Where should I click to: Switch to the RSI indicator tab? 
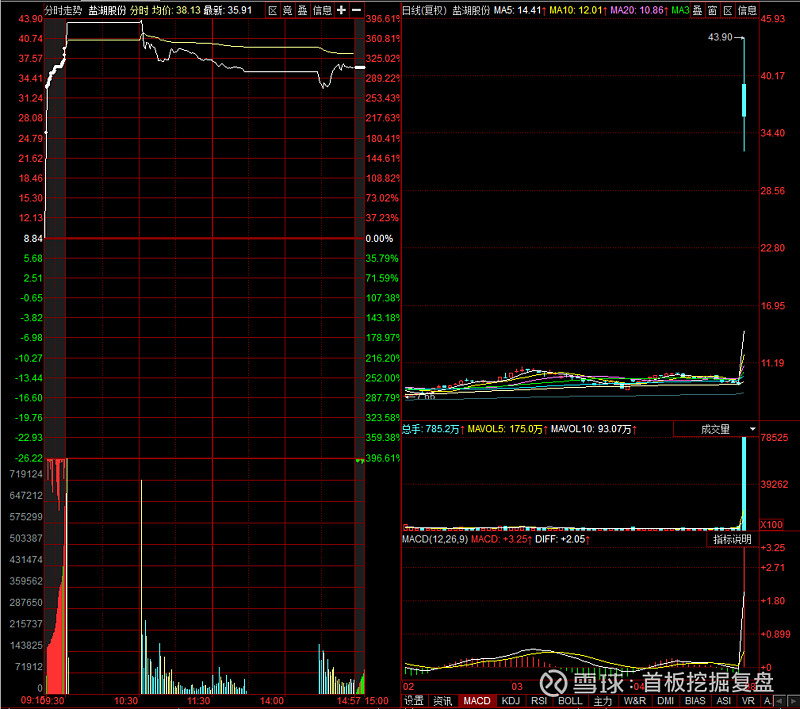pos(539,701)
